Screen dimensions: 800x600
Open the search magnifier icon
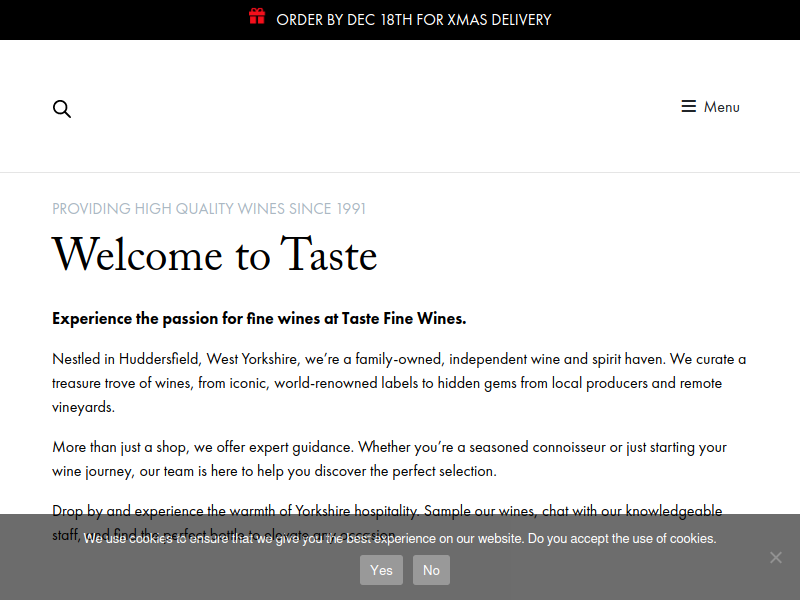click(x=62, y=109)
